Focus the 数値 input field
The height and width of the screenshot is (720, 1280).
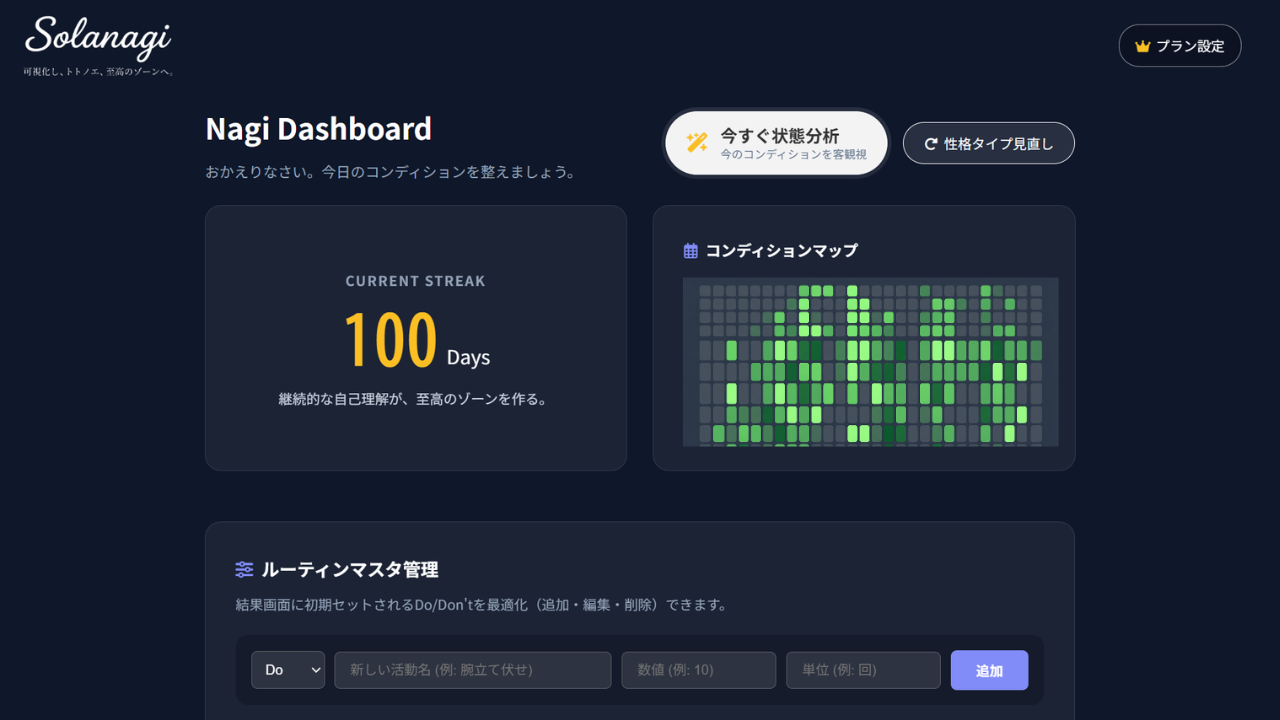[699, 670]
